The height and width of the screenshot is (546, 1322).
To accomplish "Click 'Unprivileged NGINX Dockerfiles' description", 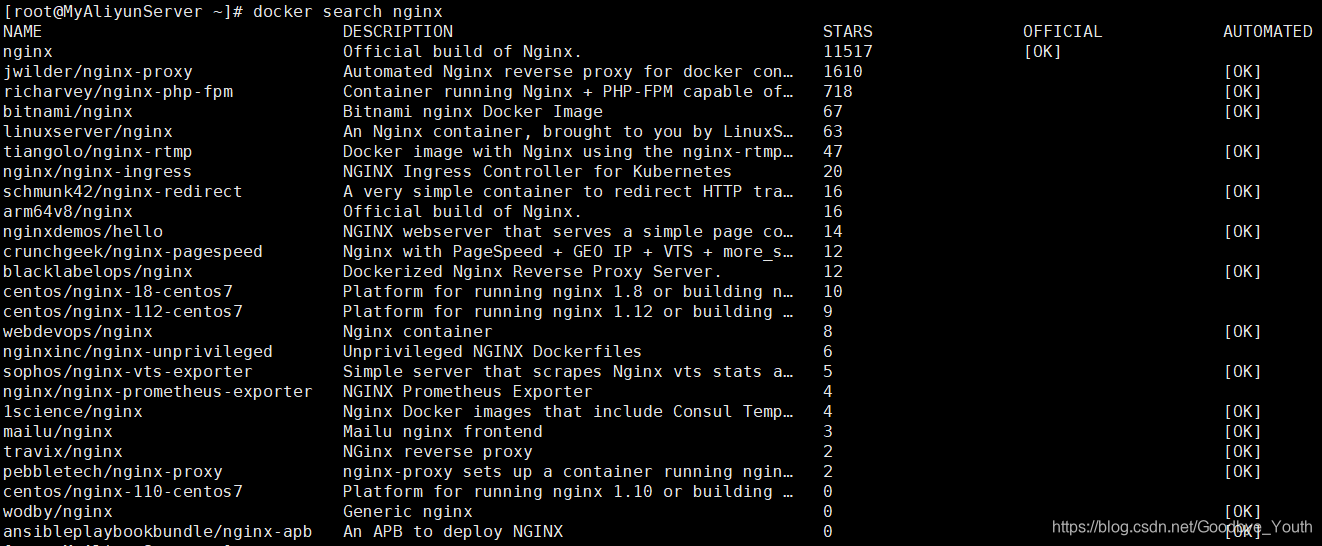I will 493,351.
